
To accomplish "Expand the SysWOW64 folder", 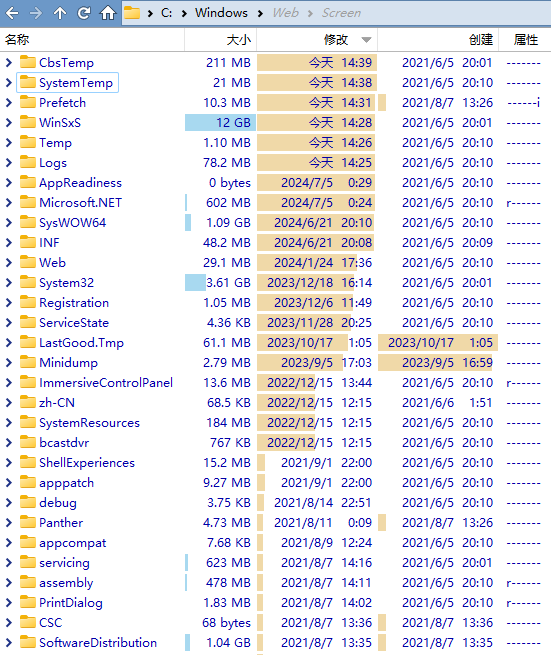I will pos(9,223).
